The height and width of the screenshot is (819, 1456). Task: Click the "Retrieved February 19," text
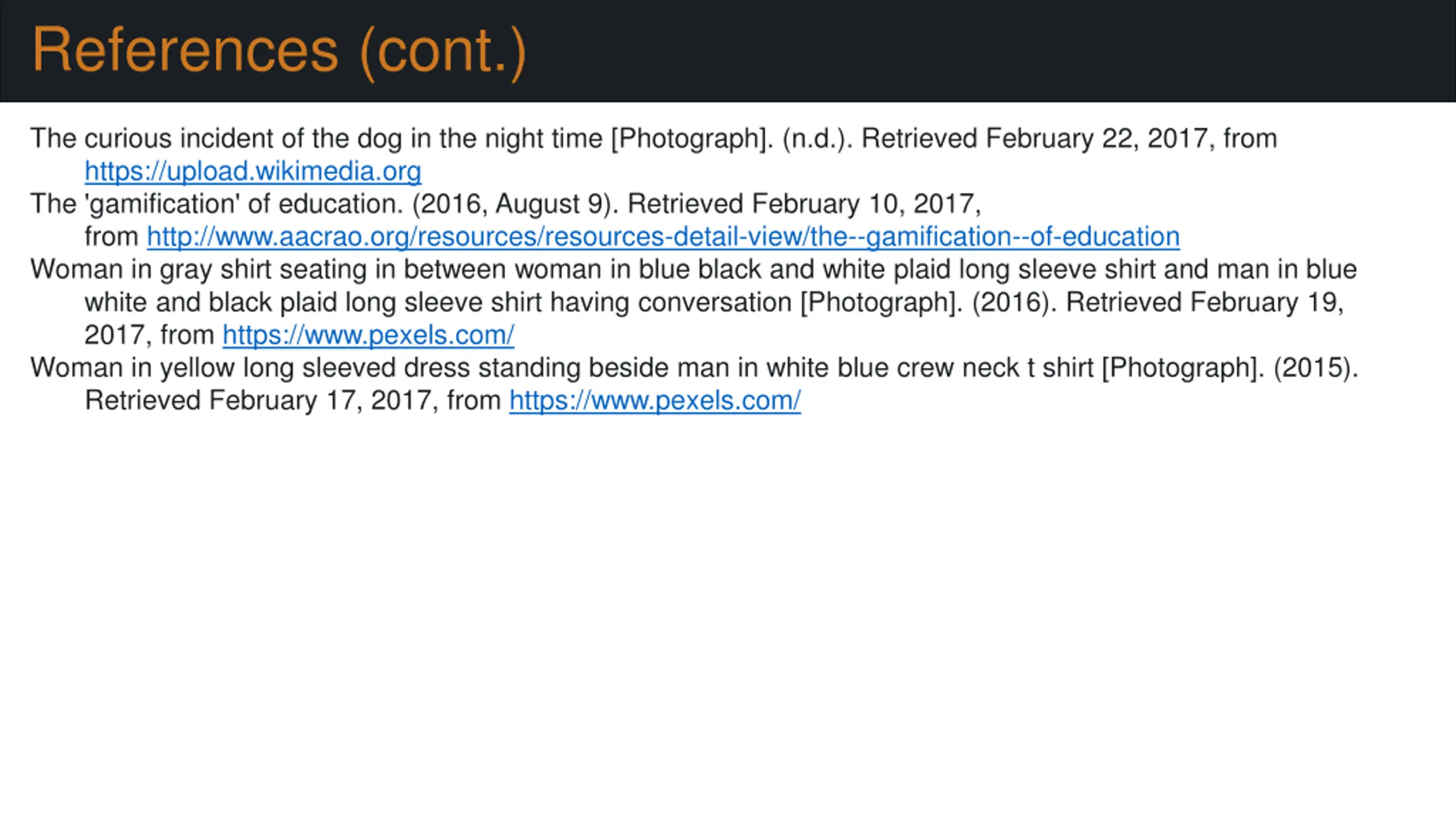click(x=1205, y=303)
